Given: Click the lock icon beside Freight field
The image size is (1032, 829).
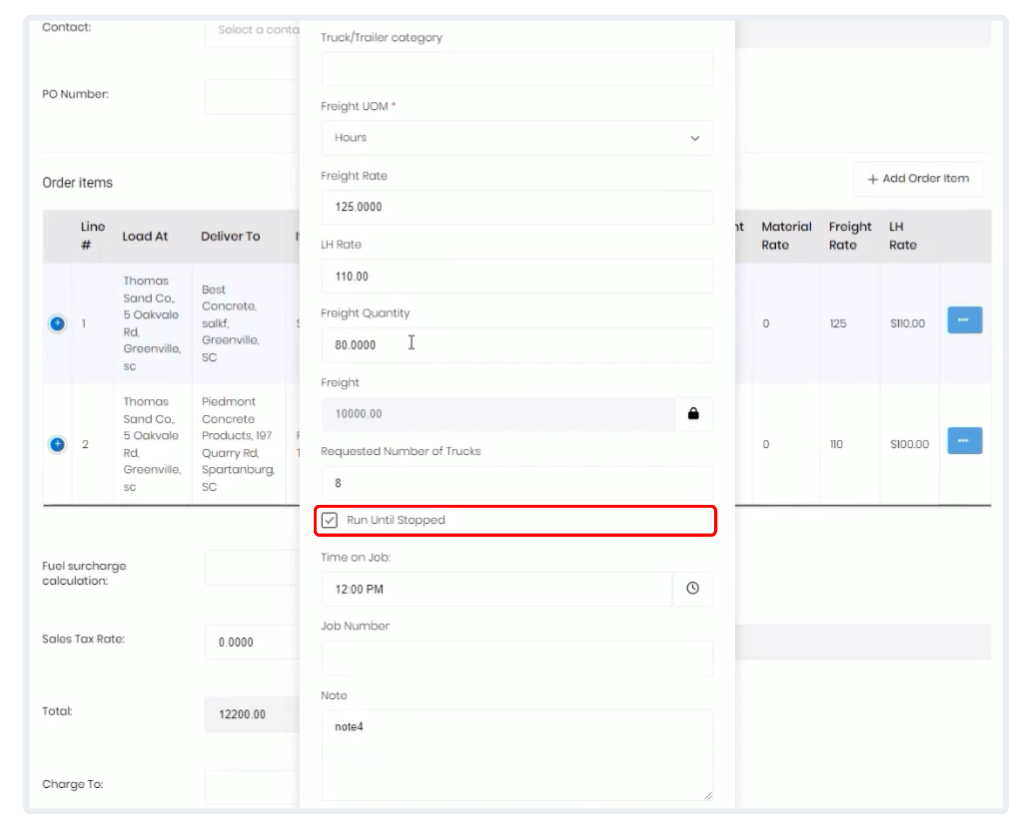Looking at the screenshot, I should coord(693,413).
